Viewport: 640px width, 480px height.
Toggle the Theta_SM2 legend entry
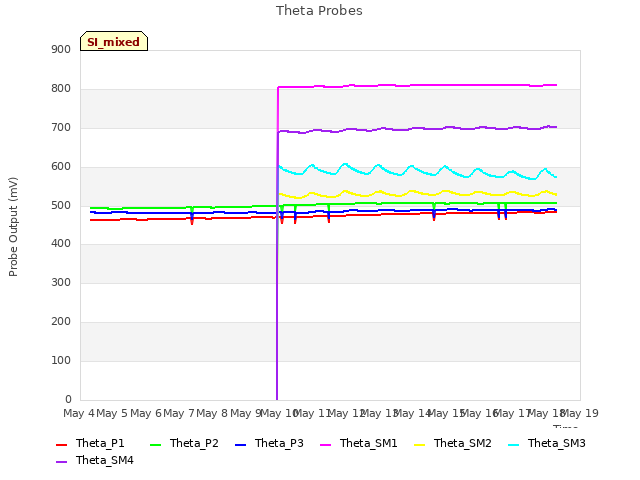(x=453, y=443)
